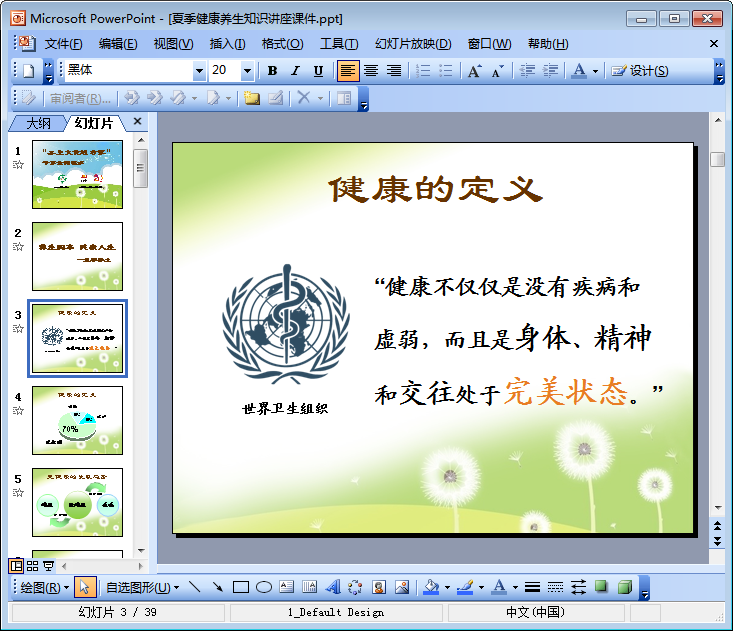Decrease the font size
Viewport: 733px width, 631px height.
(497, 71)
